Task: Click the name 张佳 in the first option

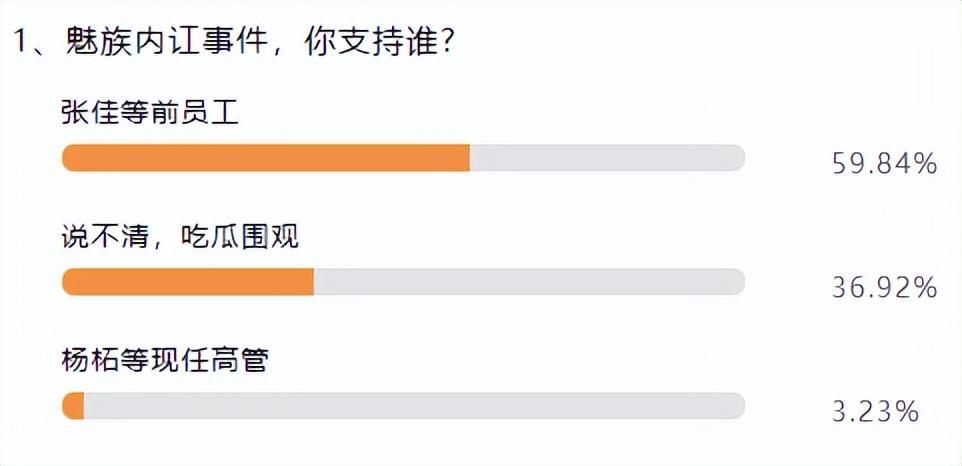Action: click(x=91, y=113)
